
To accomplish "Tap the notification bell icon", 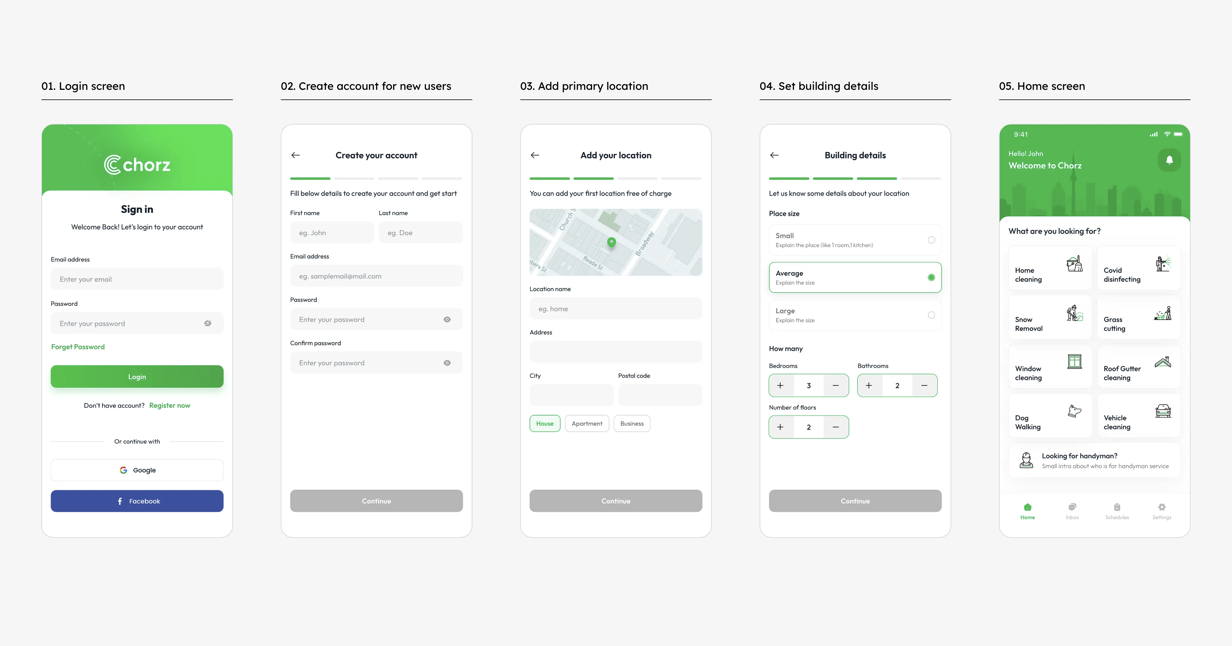I will click(1169, 160).
